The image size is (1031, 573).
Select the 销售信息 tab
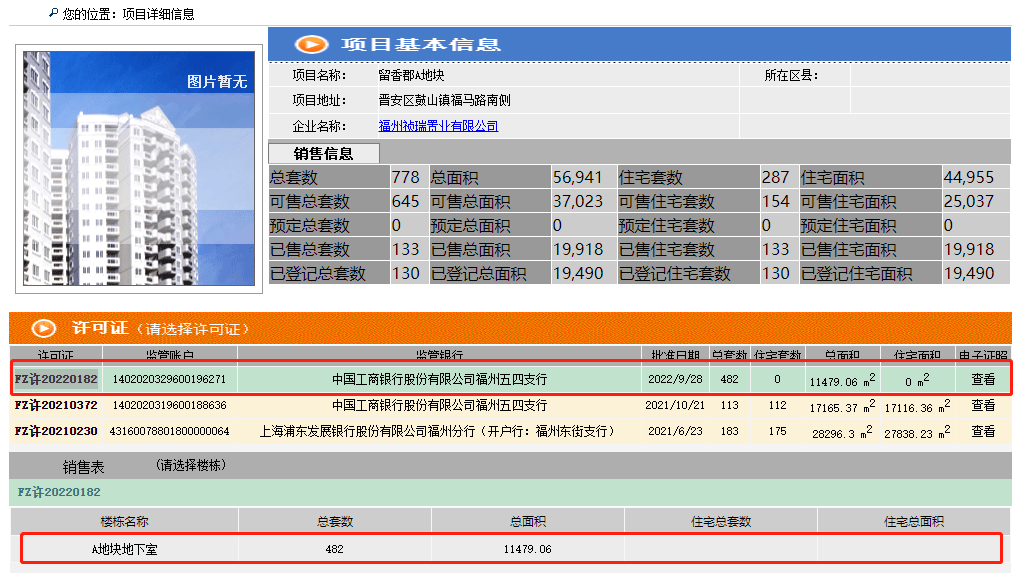coord(324,153)
